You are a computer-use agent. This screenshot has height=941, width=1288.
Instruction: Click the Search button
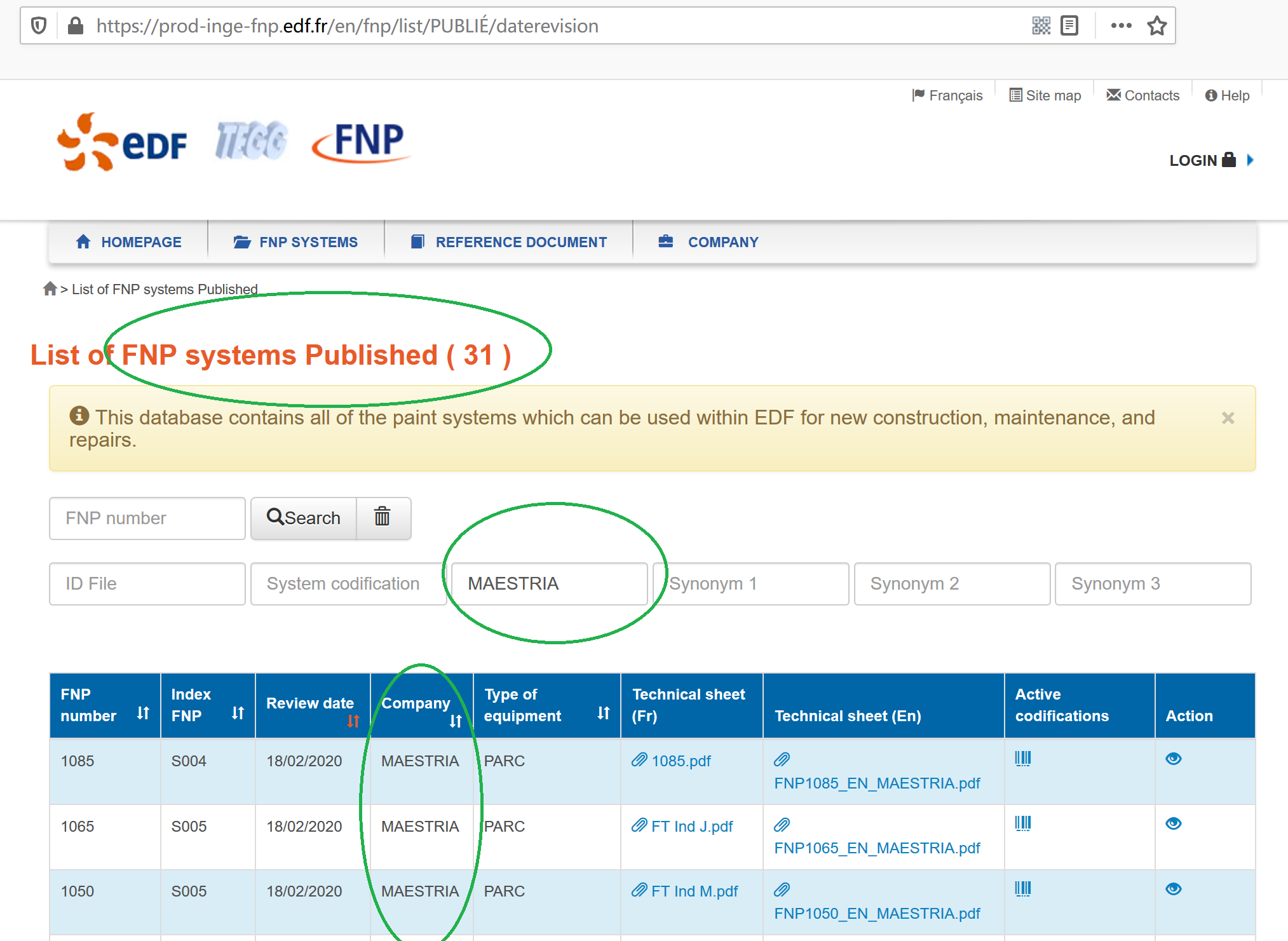304,518
